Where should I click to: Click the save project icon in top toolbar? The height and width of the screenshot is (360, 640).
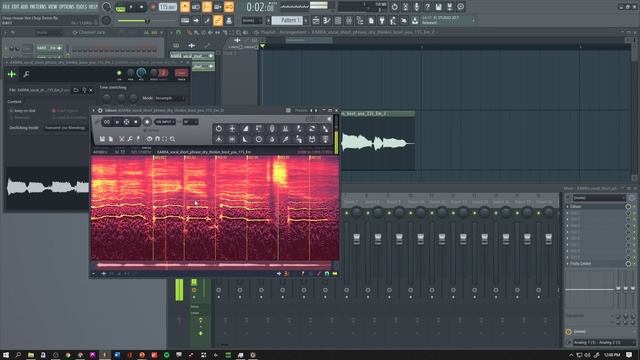438,7
